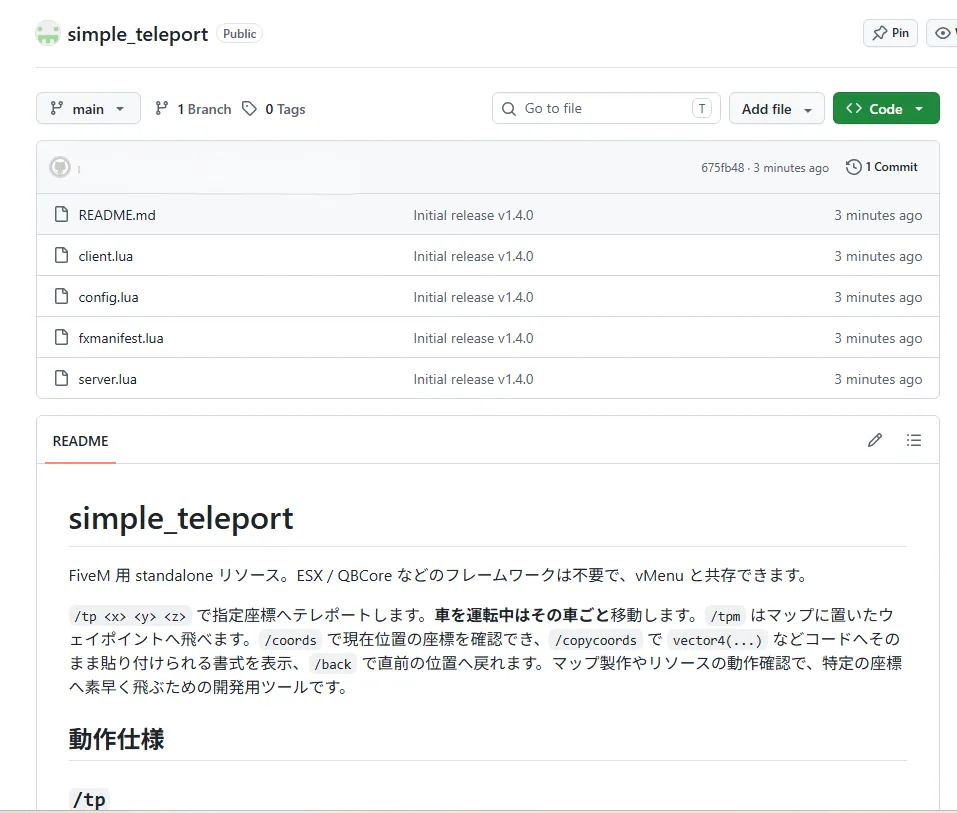957x813 pixels.
Task: View the 1 Commit history link
Action: click(881, 167)
